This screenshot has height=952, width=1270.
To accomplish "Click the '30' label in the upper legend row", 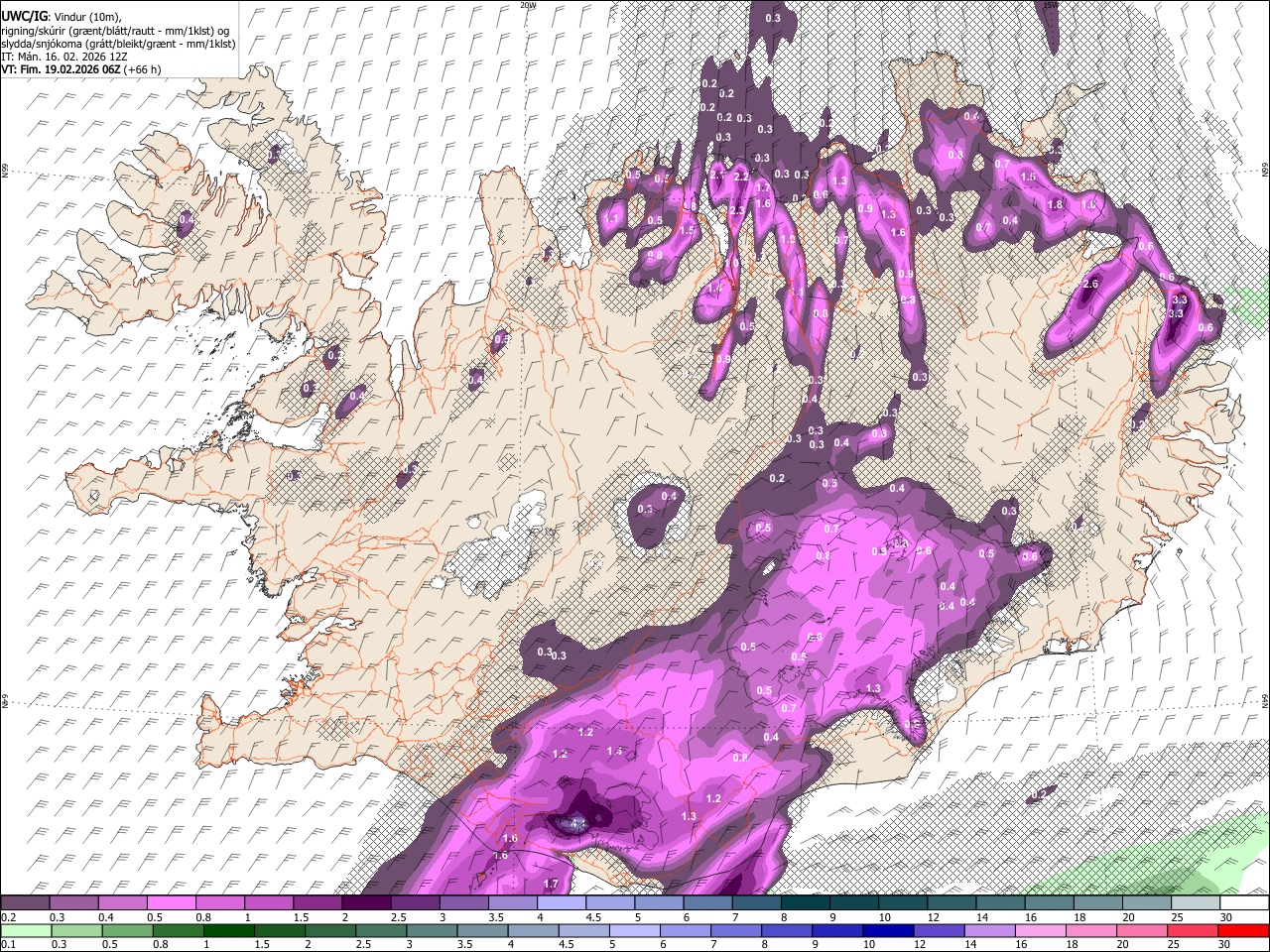I will pos(1225,917).
